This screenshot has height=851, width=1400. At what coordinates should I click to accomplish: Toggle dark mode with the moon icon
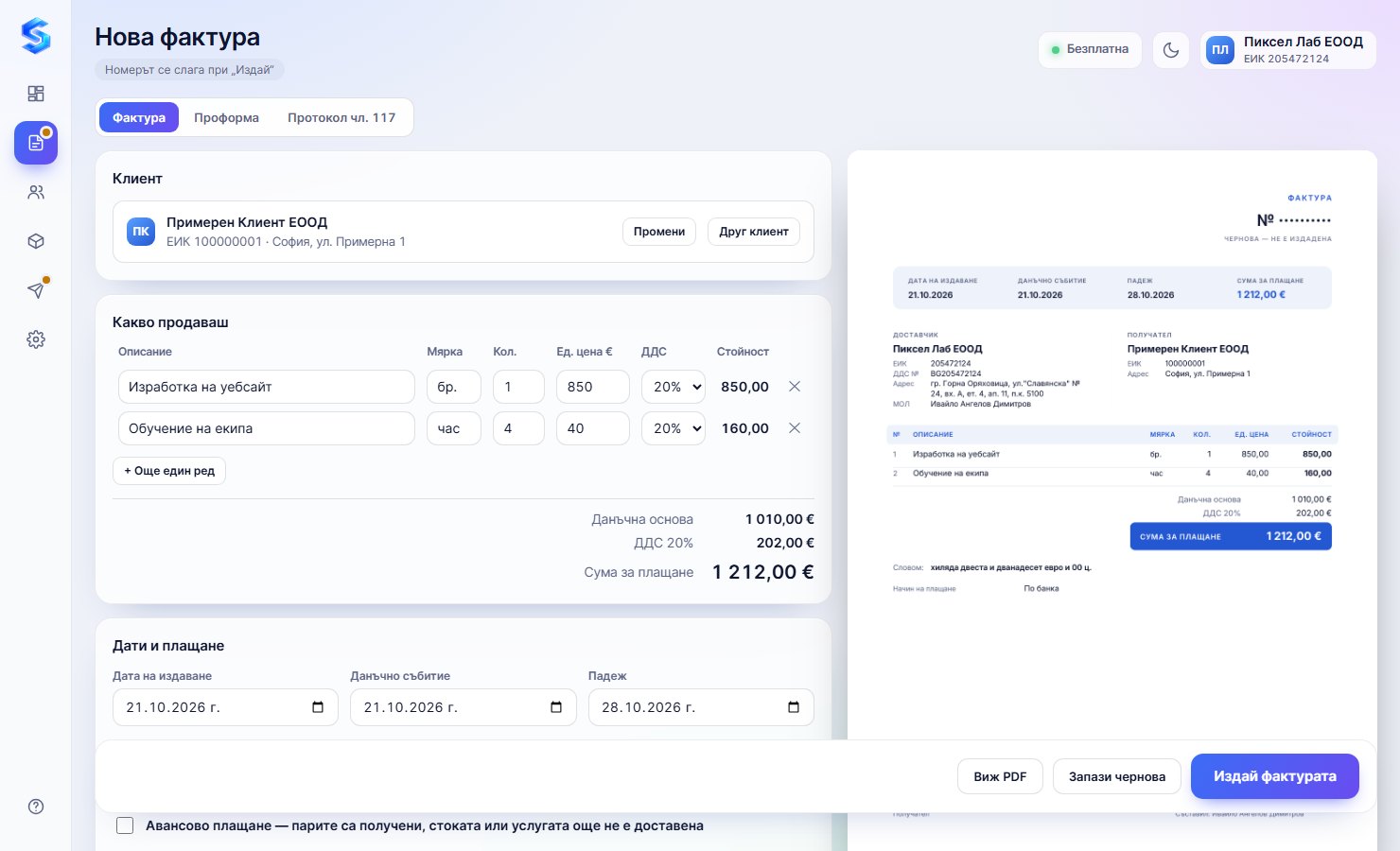pos(1171,50)
